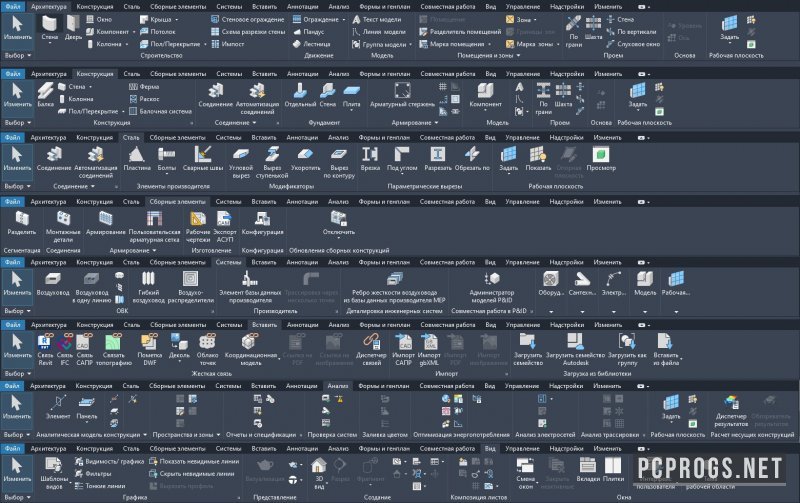Expand Армирование panel dropdown in Конструкция ribbon
This screenshot has height=503, width=800.
436,122
